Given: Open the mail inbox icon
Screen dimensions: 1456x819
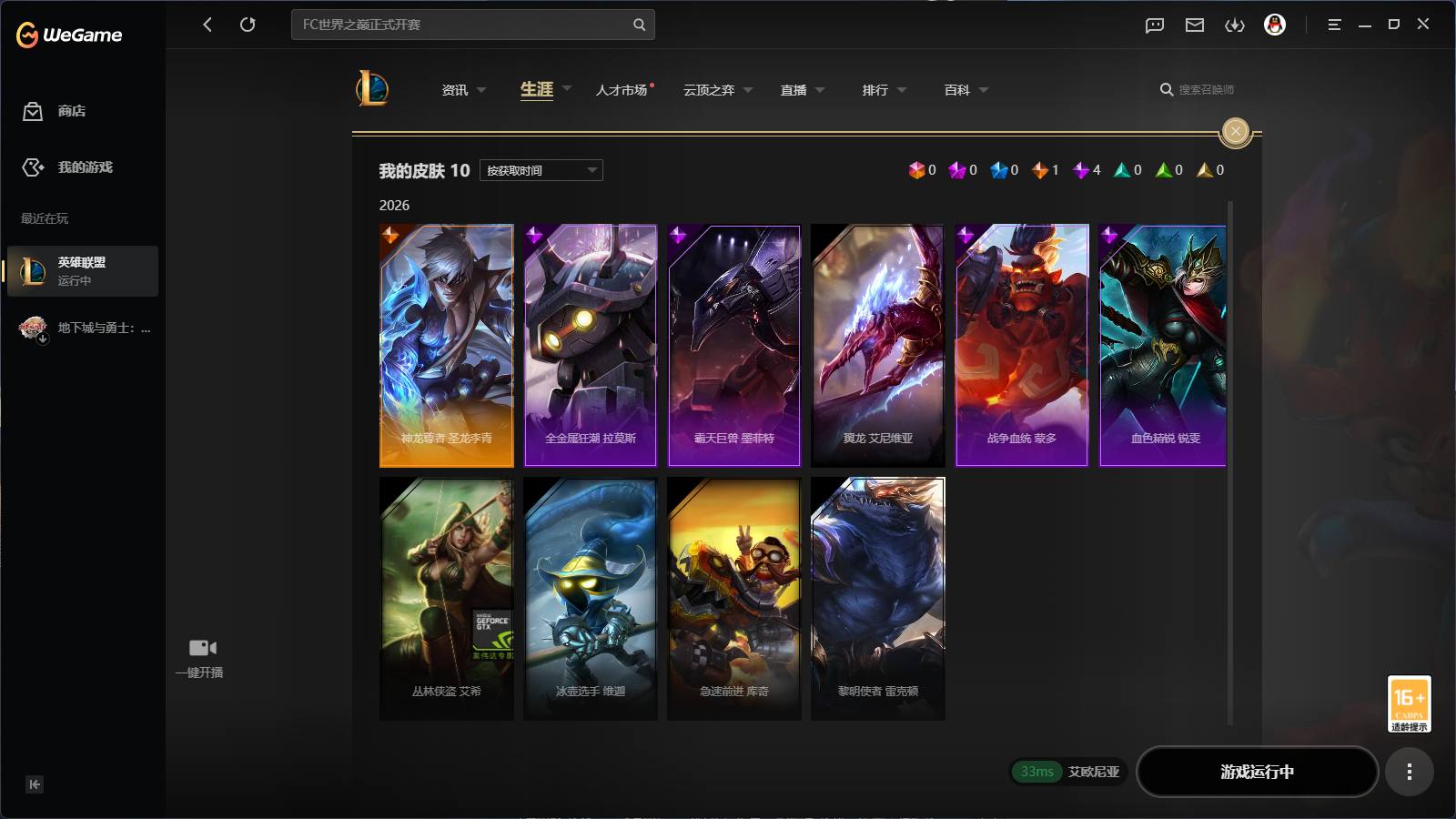Looking at the screenshot, I should pos(1195,25).
